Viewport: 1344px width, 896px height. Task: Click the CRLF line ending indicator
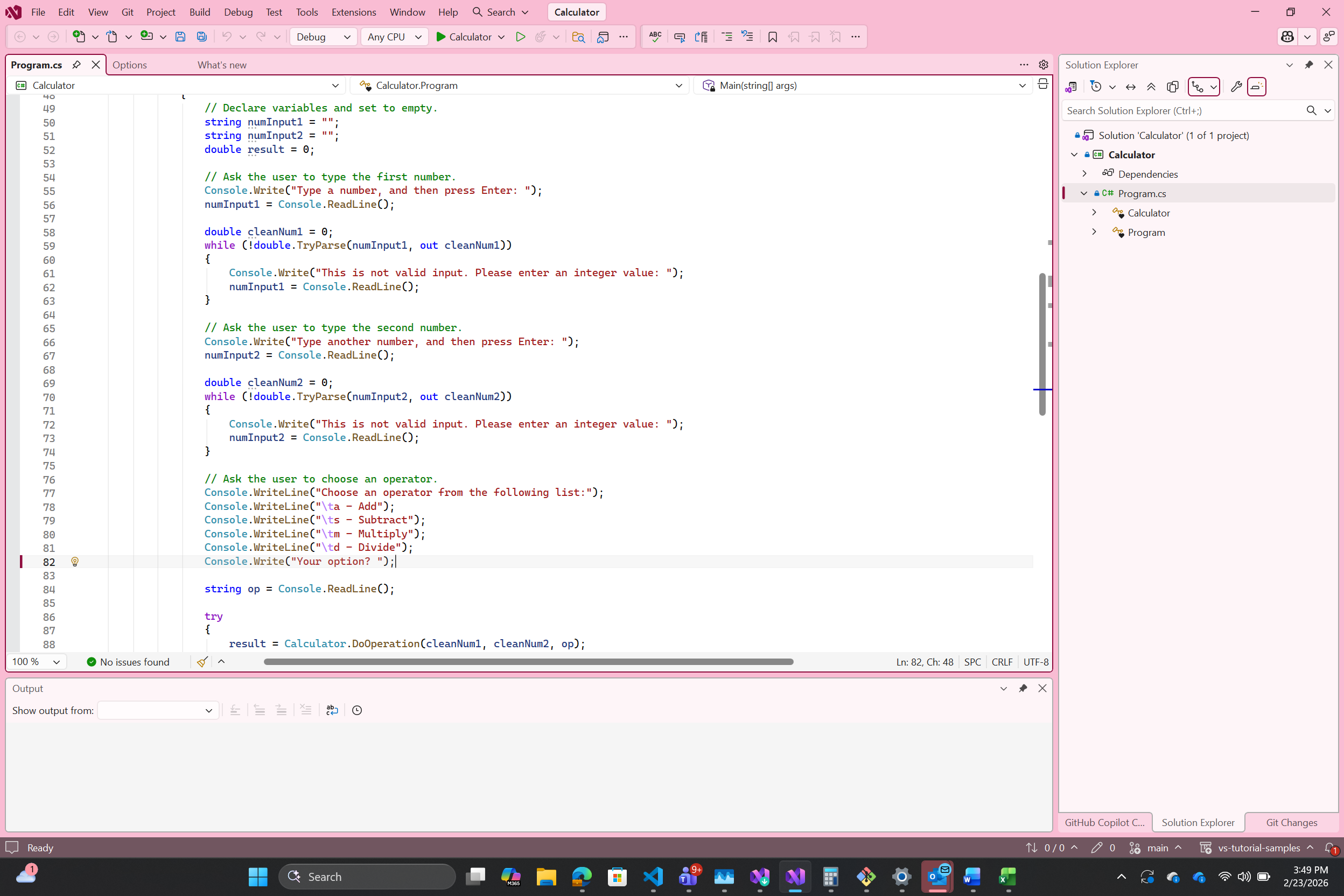[1002, 662]
